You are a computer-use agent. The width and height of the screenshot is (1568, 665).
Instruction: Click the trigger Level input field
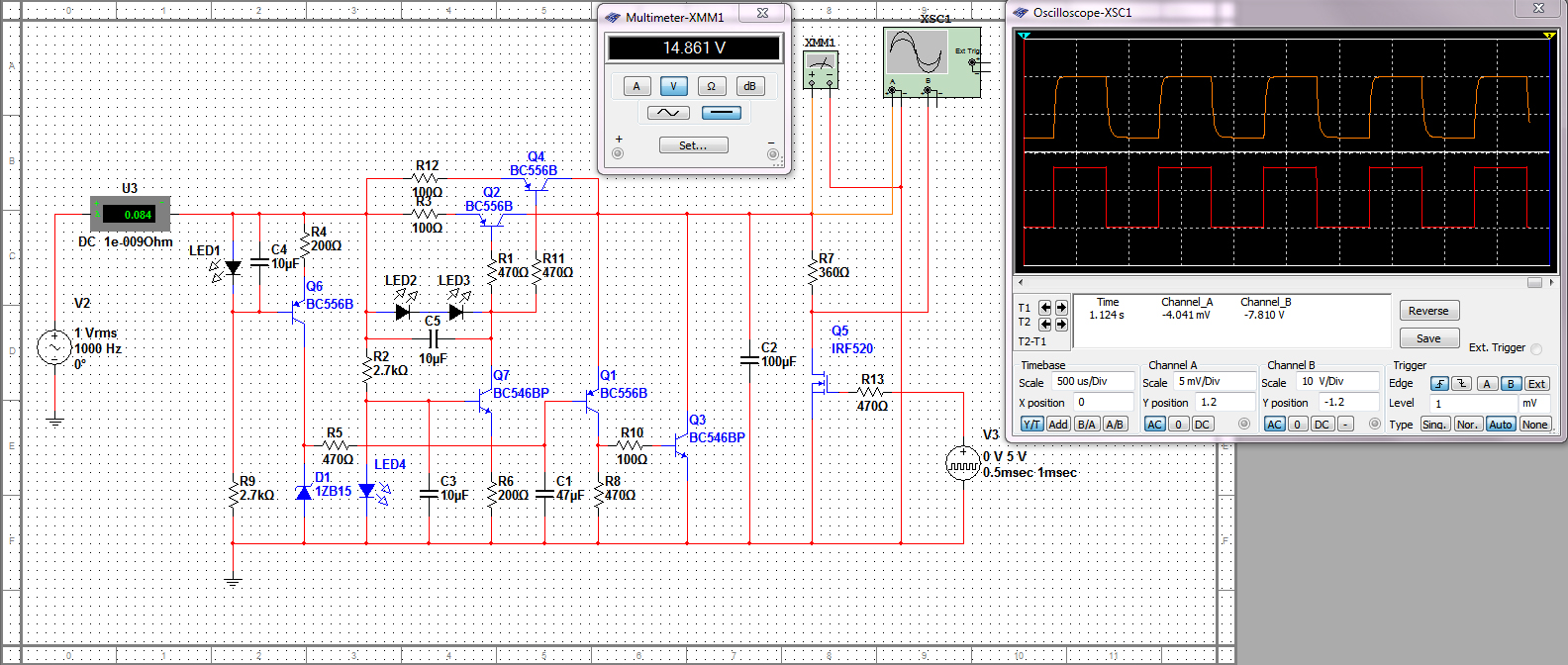1471,404
